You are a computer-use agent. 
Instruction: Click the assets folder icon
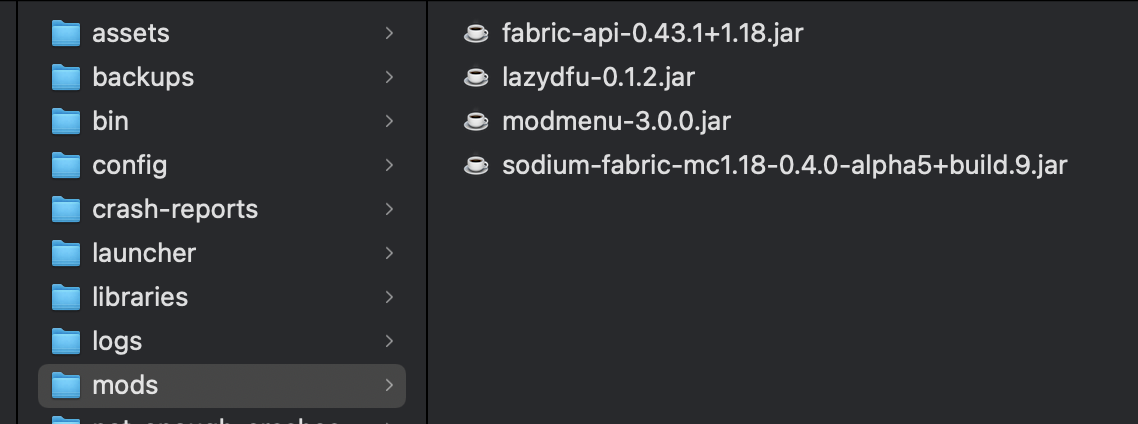pyautogui.click(x=65, y=33)
